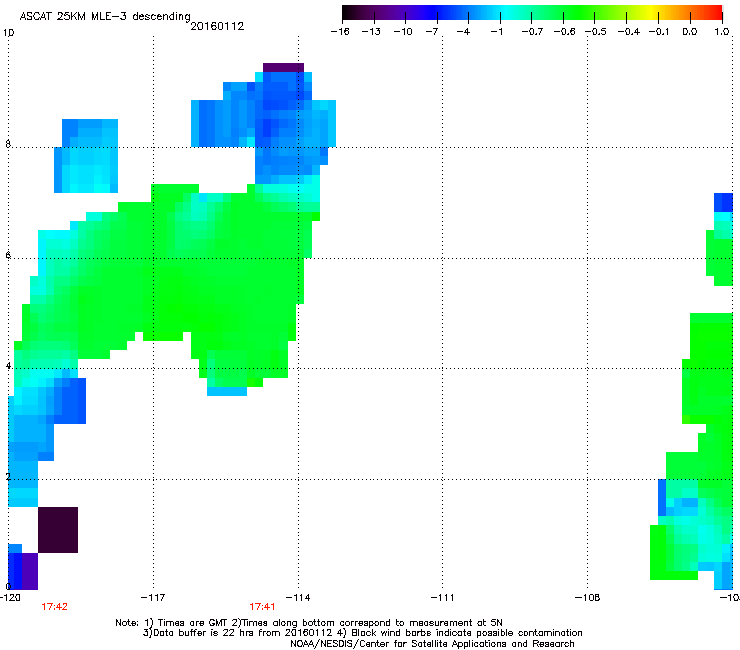Click the colorbar label -1
Image resolution: width=740 pixels, height=650 pixels.
[496, 32]
